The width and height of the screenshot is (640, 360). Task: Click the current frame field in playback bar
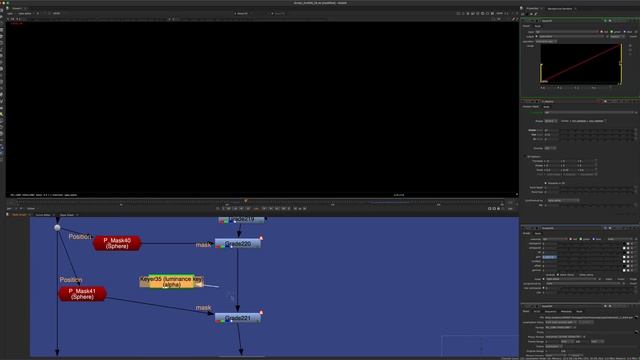click(256, 208)
